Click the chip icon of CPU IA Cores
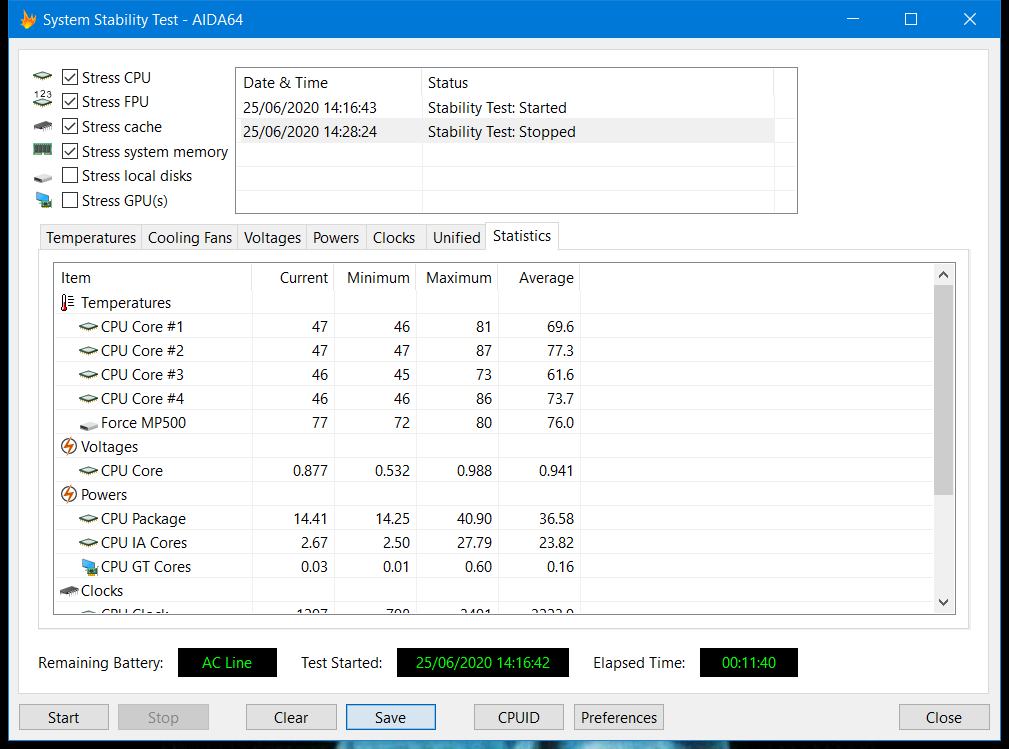 click(88, 543)
